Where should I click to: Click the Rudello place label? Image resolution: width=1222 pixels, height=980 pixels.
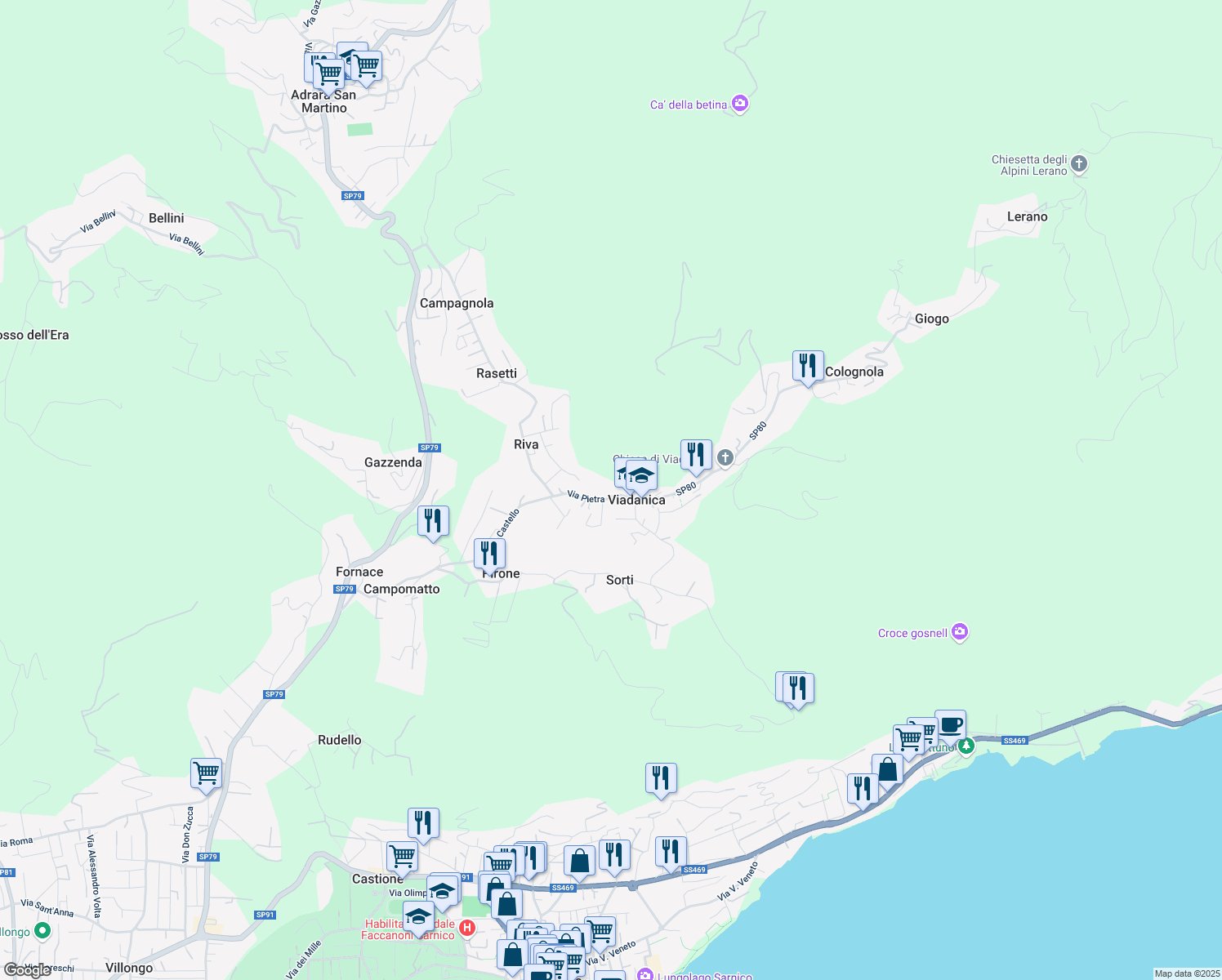point(339,740)
